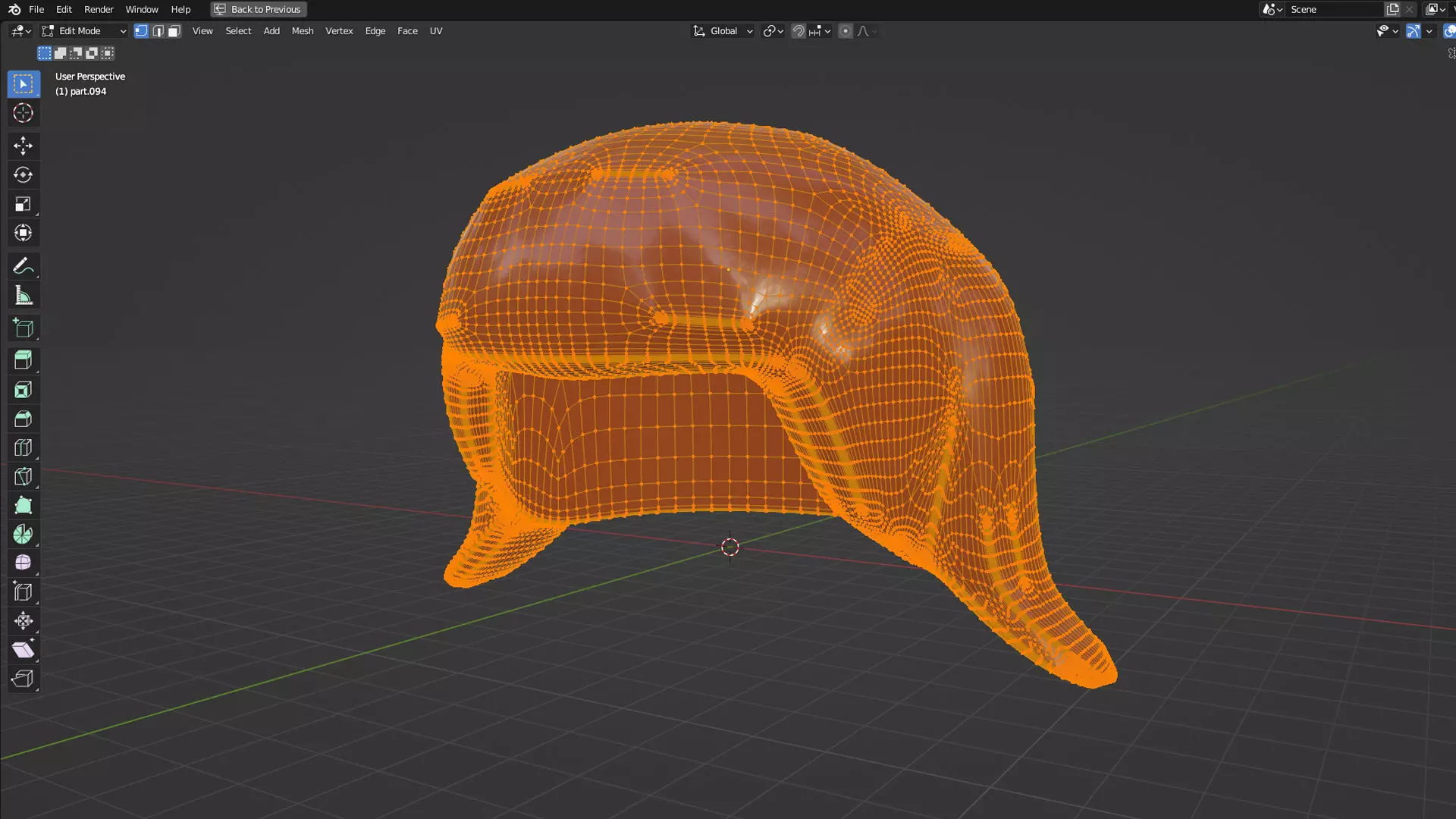1456x819 pixels.
Task: Toggle snapping magnet icon
Action: pos(799,31)
